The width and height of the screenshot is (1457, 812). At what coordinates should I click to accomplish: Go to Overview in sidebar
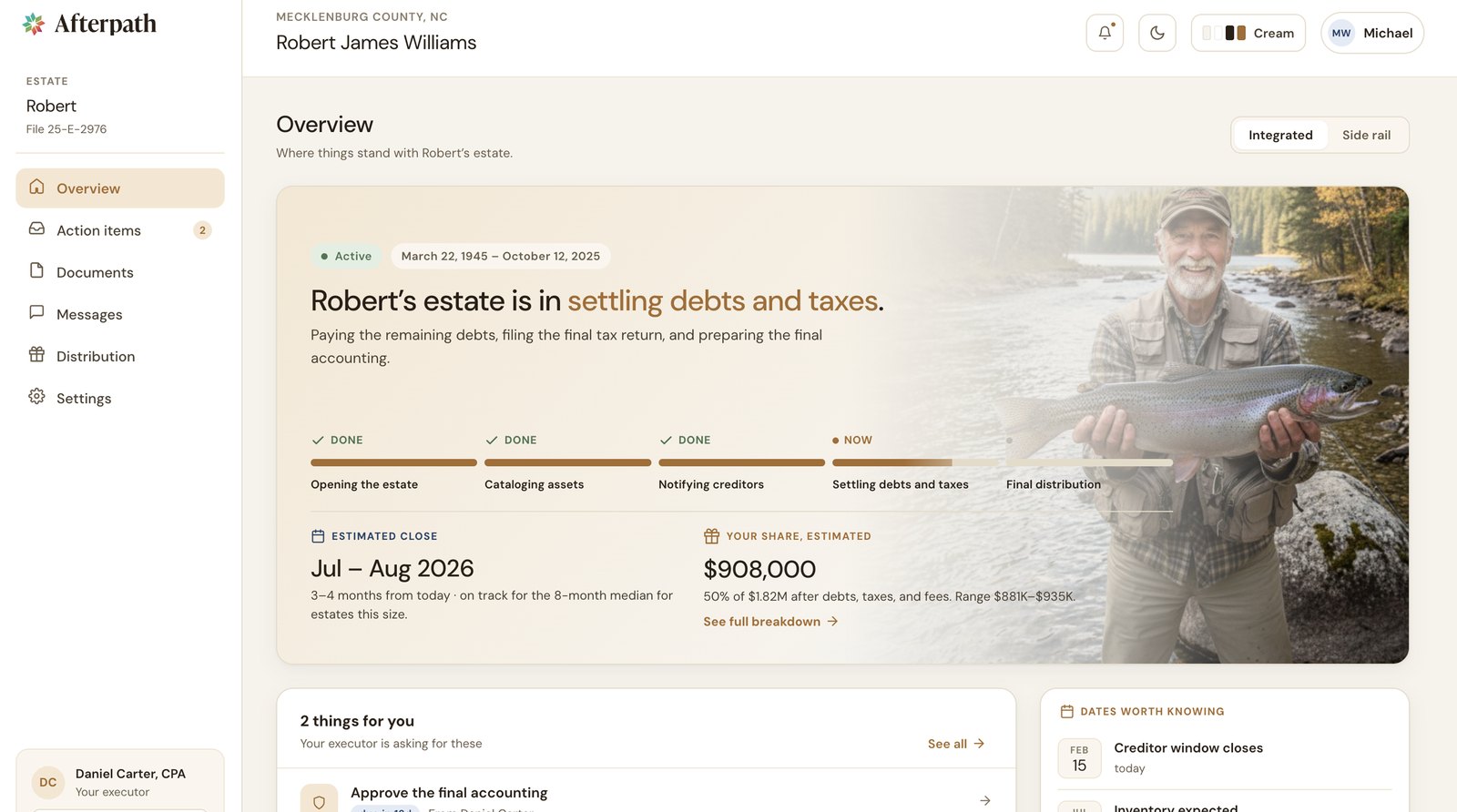click(120, 188)
